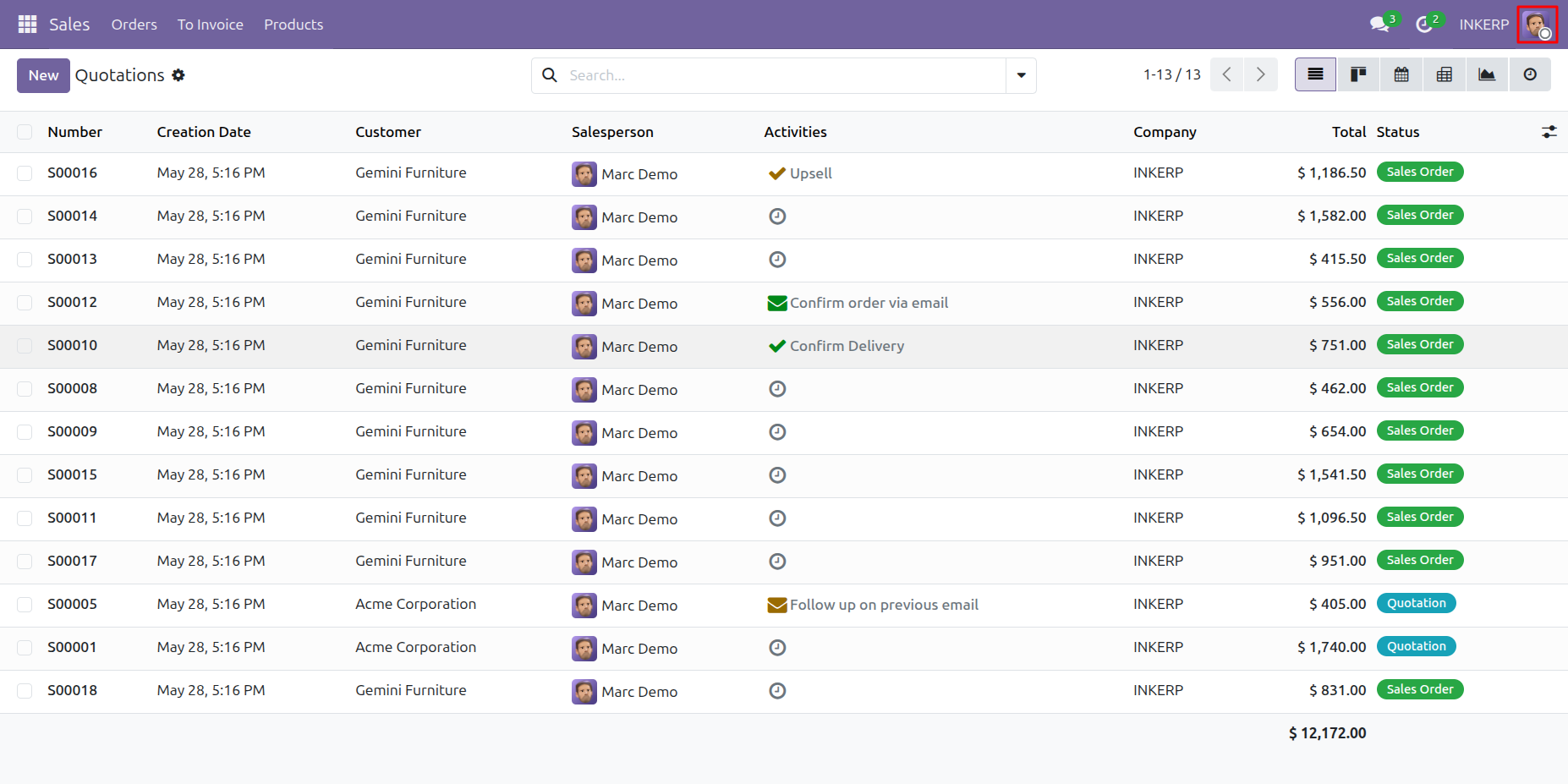This screenshot has width=1568, height=784.
Task: Check the box for S00018
Action: [25, 691]
